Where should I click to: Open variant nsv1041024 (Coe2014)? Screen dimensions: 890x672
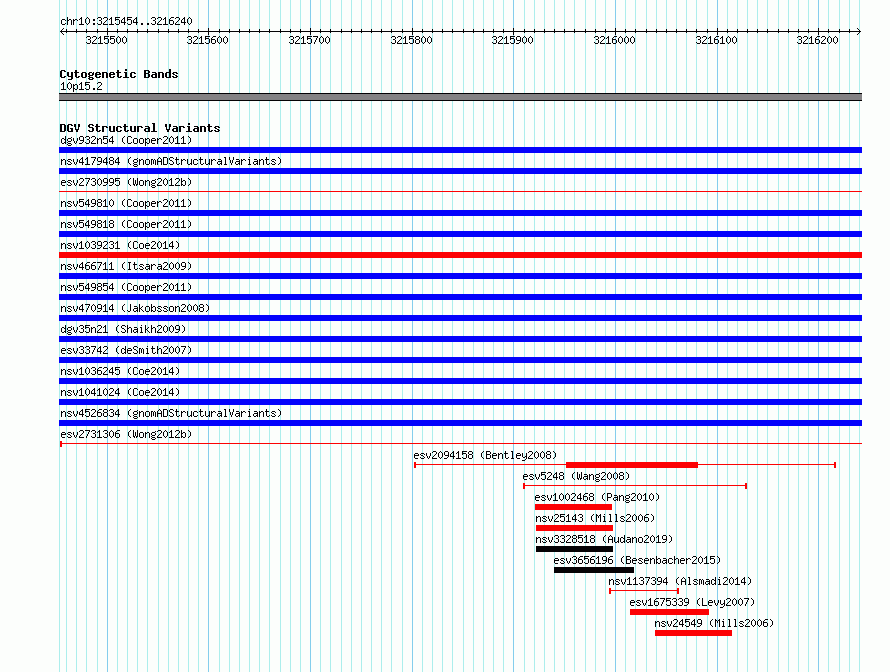(120, 392)
